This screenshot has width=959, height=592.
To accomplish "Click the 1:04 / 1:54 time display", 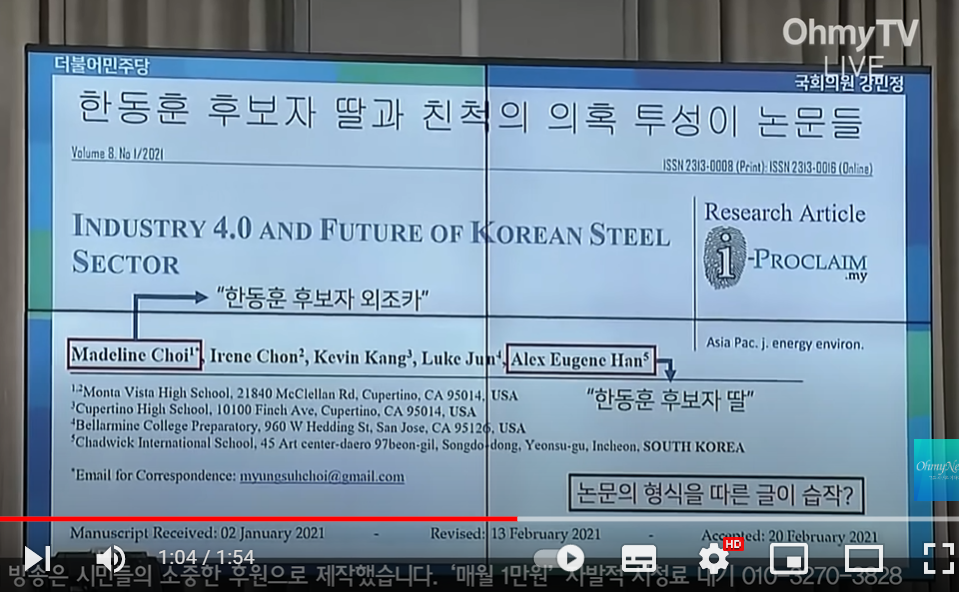I will (x=206, y=557).
